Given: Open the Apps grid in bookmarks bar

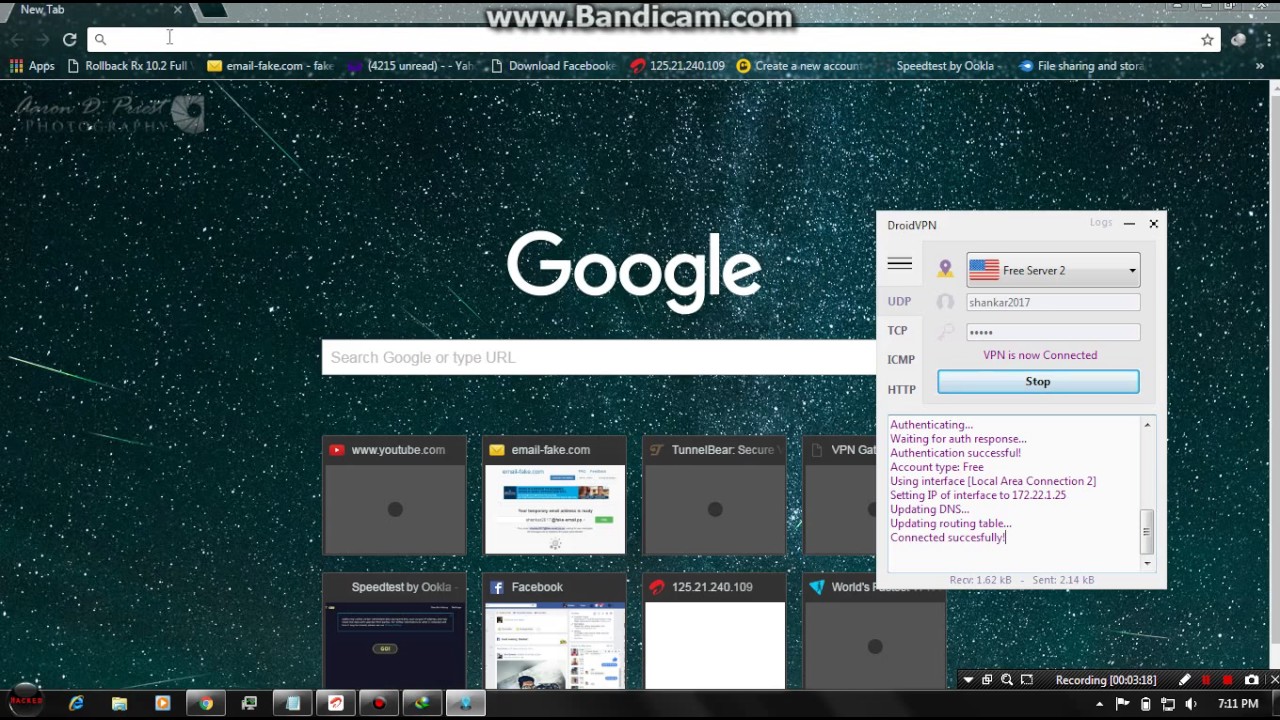Looking at the screenshot, I should pyautogui.click(x=32, y=66).
